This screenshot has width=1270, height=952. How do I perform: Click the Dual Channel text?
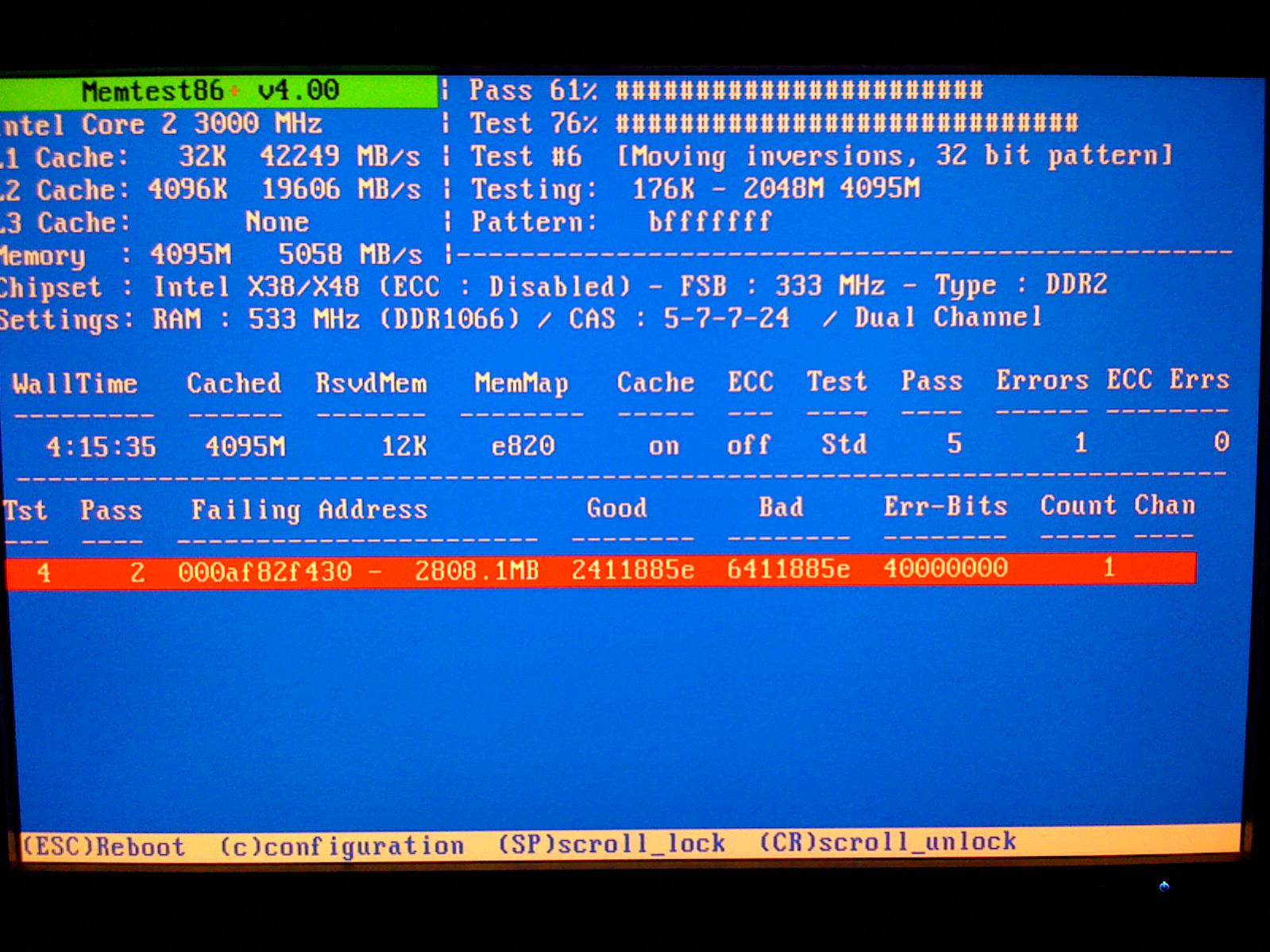click(948, 317)
